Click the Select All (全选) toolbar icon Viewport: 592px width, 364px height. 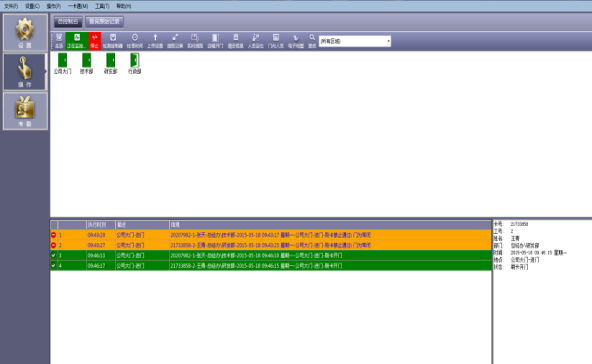click(x=59, y=41)
